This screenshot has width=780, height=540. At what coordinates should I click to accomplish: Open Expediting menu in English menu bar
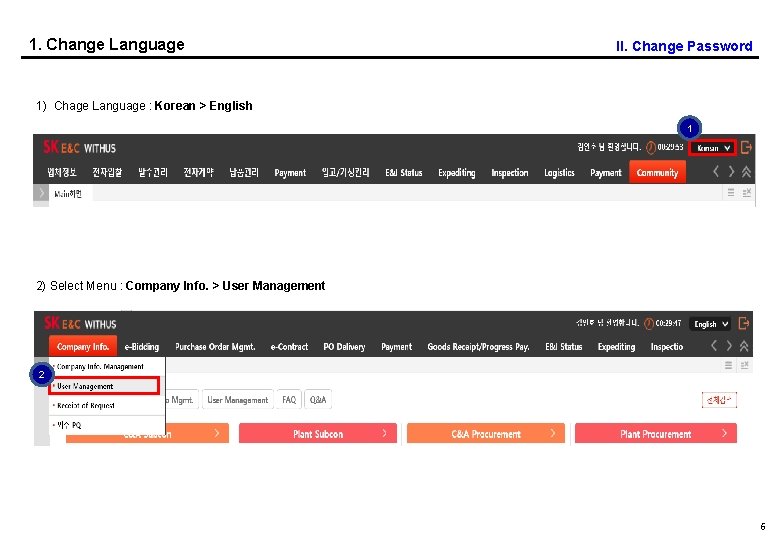coord(616,347)
